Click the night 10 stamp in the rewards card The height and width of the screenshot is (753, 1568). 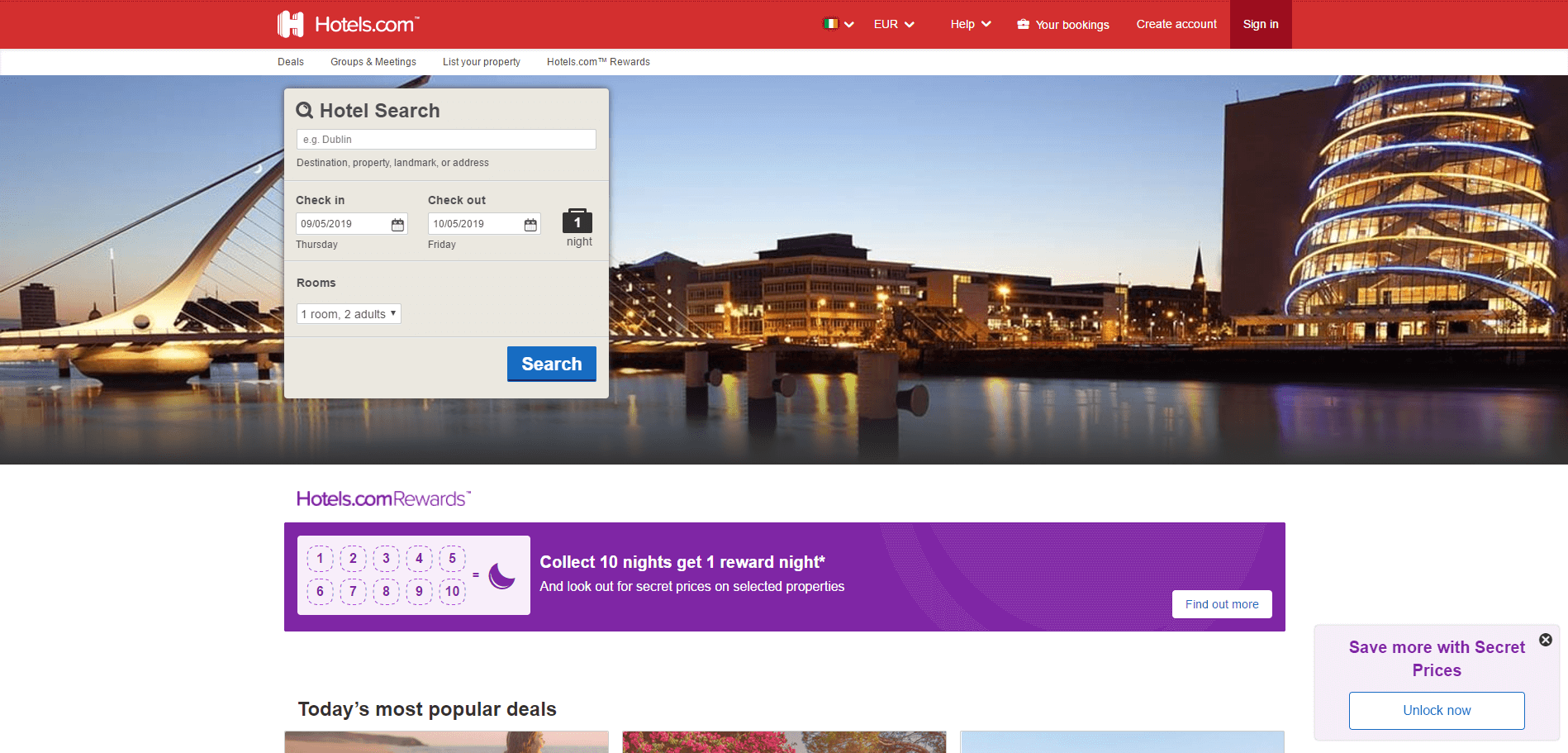(x=452, y=591)
